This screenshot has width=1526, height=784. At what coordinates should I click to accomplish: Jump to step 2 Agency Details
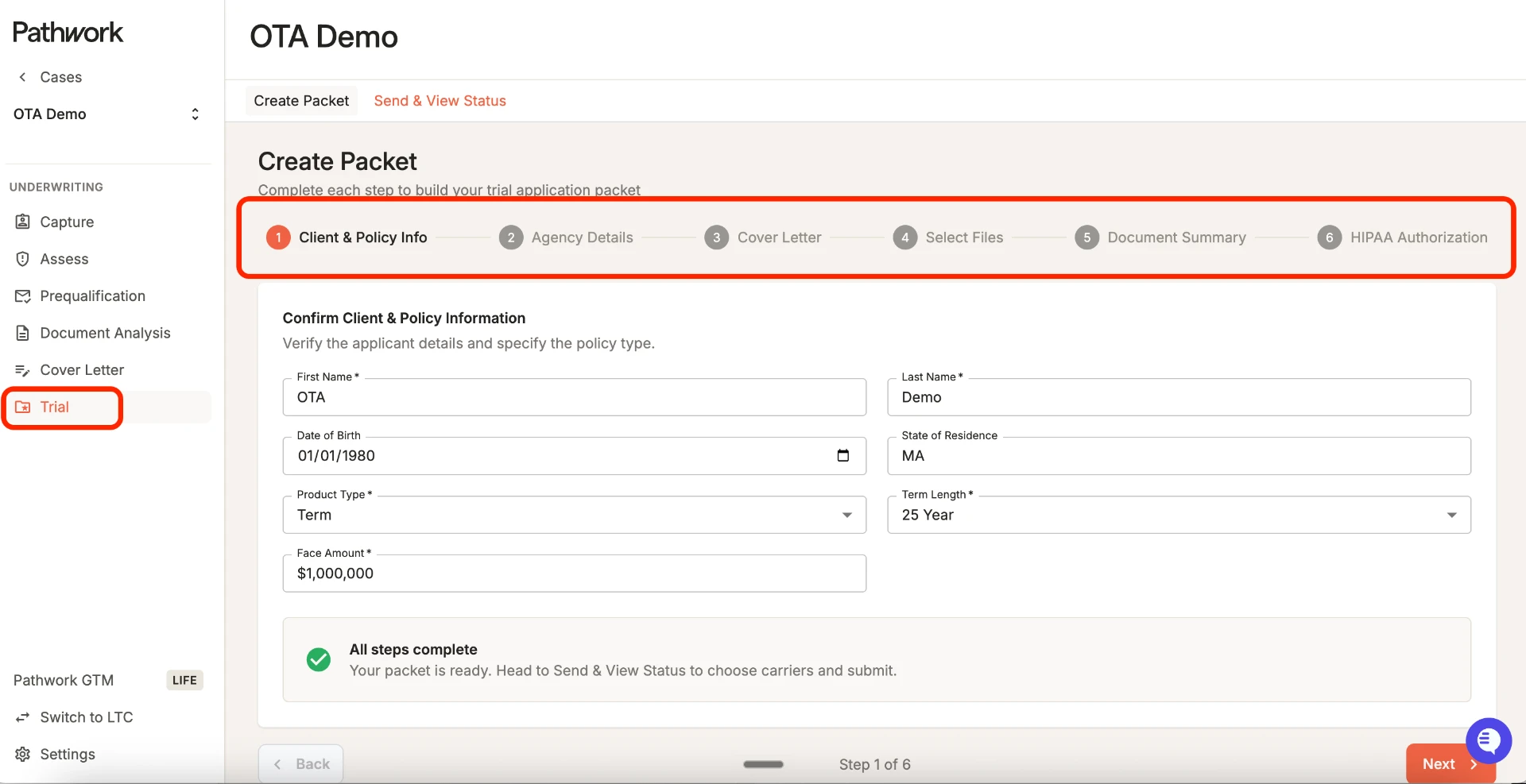click(x=566, y=238)
